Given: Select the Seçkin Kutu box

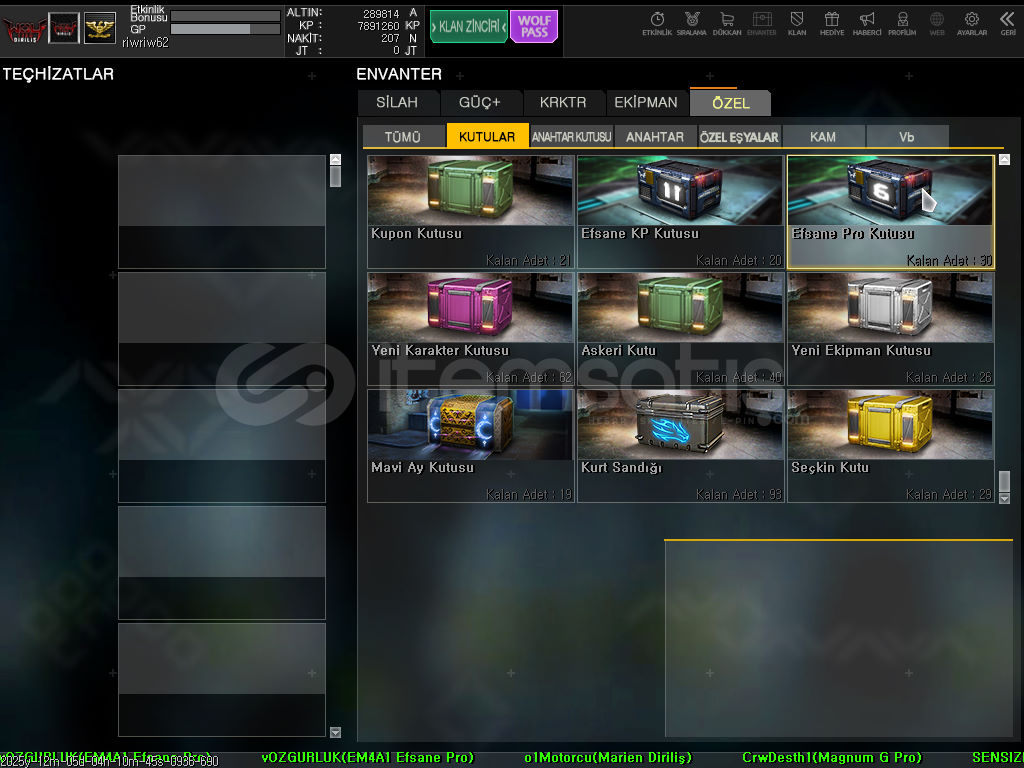Looking at the screenshot, I should 891,446.
